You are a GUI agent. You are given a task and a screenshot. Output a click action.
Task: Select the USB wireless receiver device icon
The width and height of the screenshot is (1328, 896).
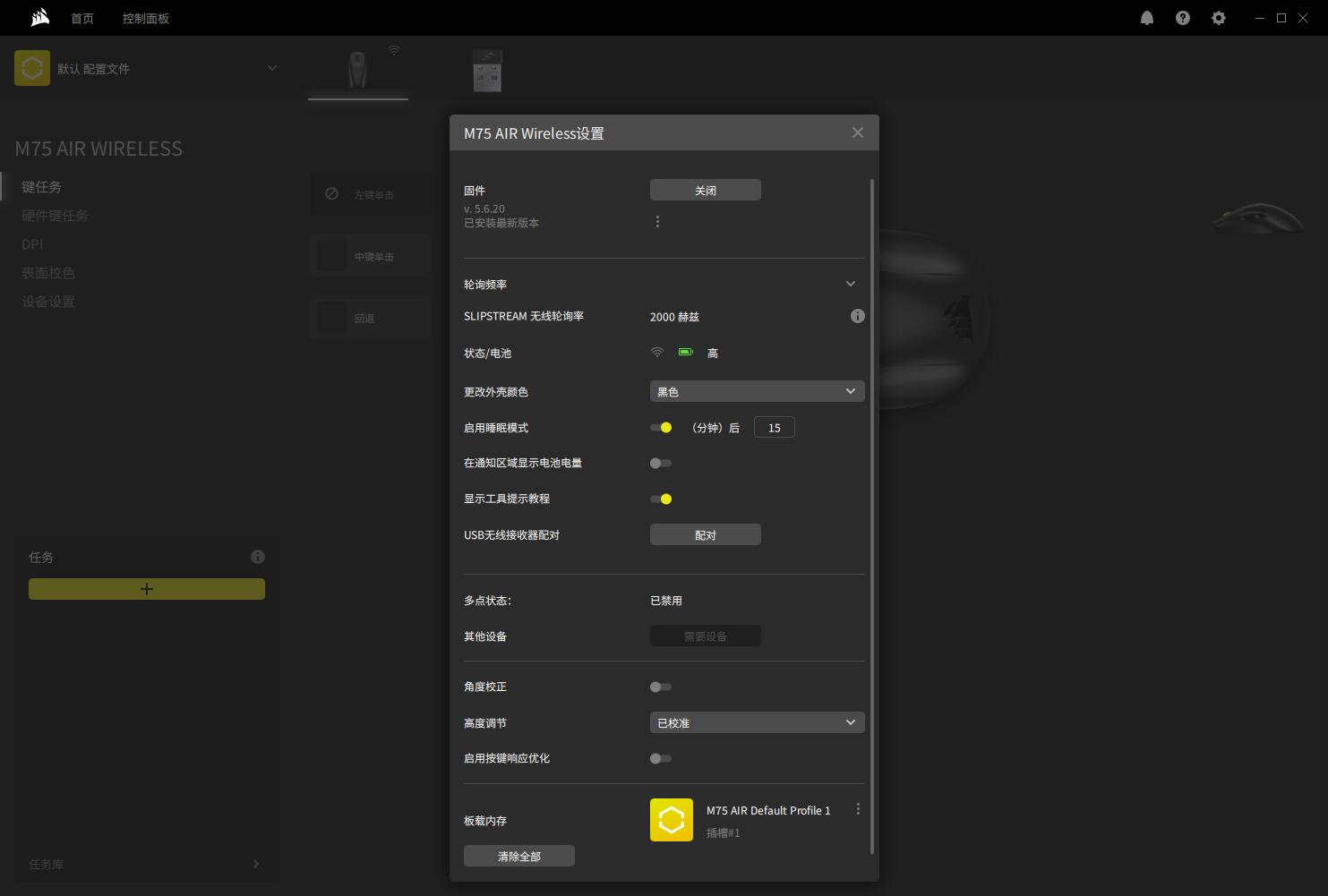487,71
